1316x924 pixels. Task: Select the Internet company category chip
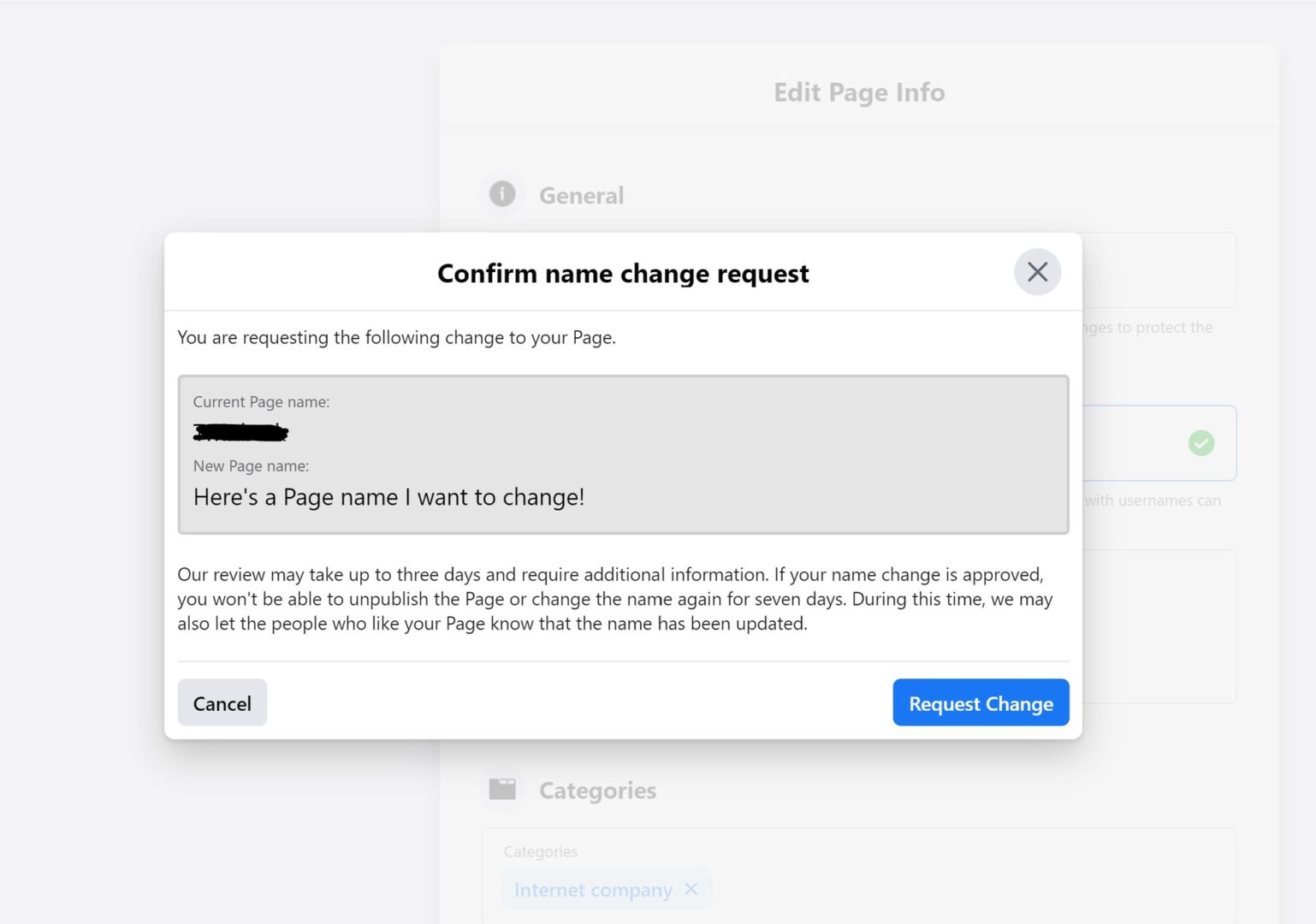[x=592, y=890]
